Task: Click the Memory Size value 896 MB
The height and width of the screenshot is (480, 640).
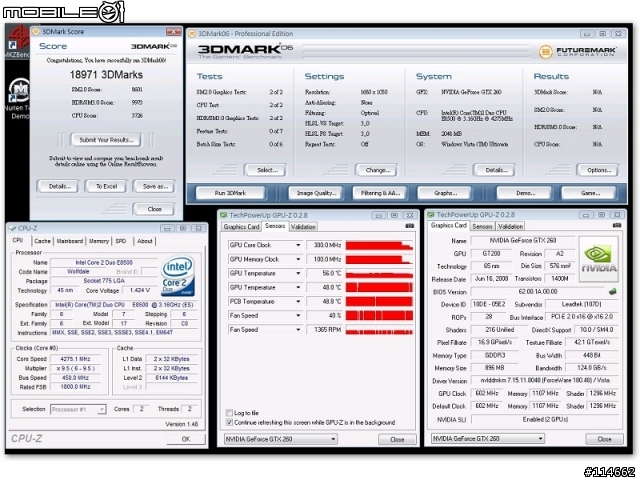Action: point(494,368)
